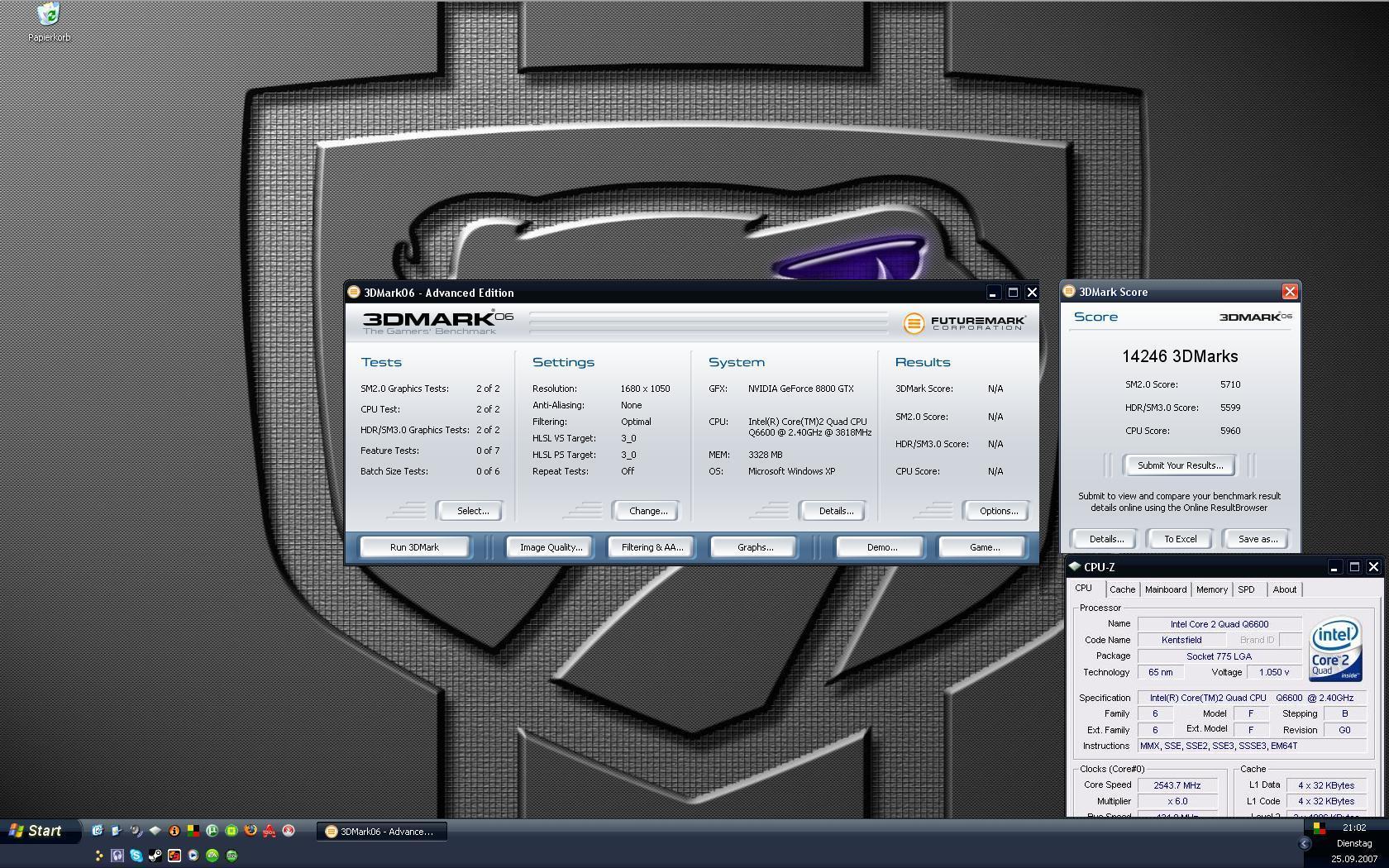Click the colored squares quick launch icon
Screen dimensions: 1389x868
tap(193, 830)
